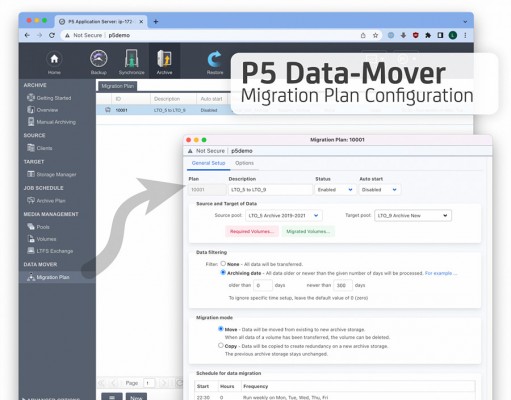
Task: Click the browser back arrow
Action: click(27, 35)
